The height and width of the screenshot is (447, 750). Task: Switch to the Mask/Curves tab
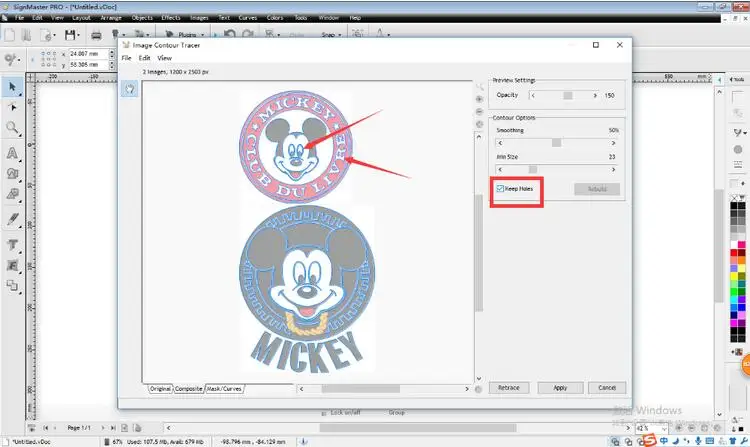pos(224,389)
